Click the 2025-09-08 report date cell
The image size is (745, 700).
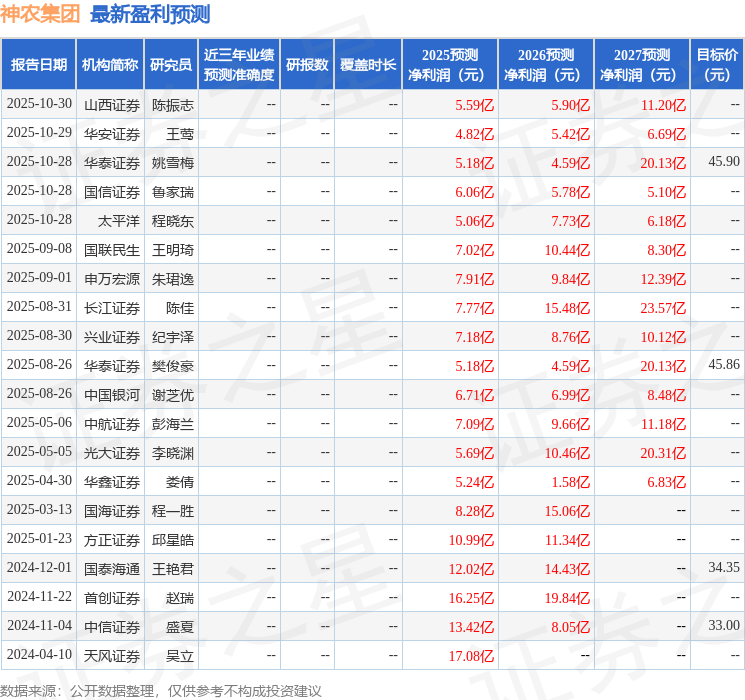point(39,250)
